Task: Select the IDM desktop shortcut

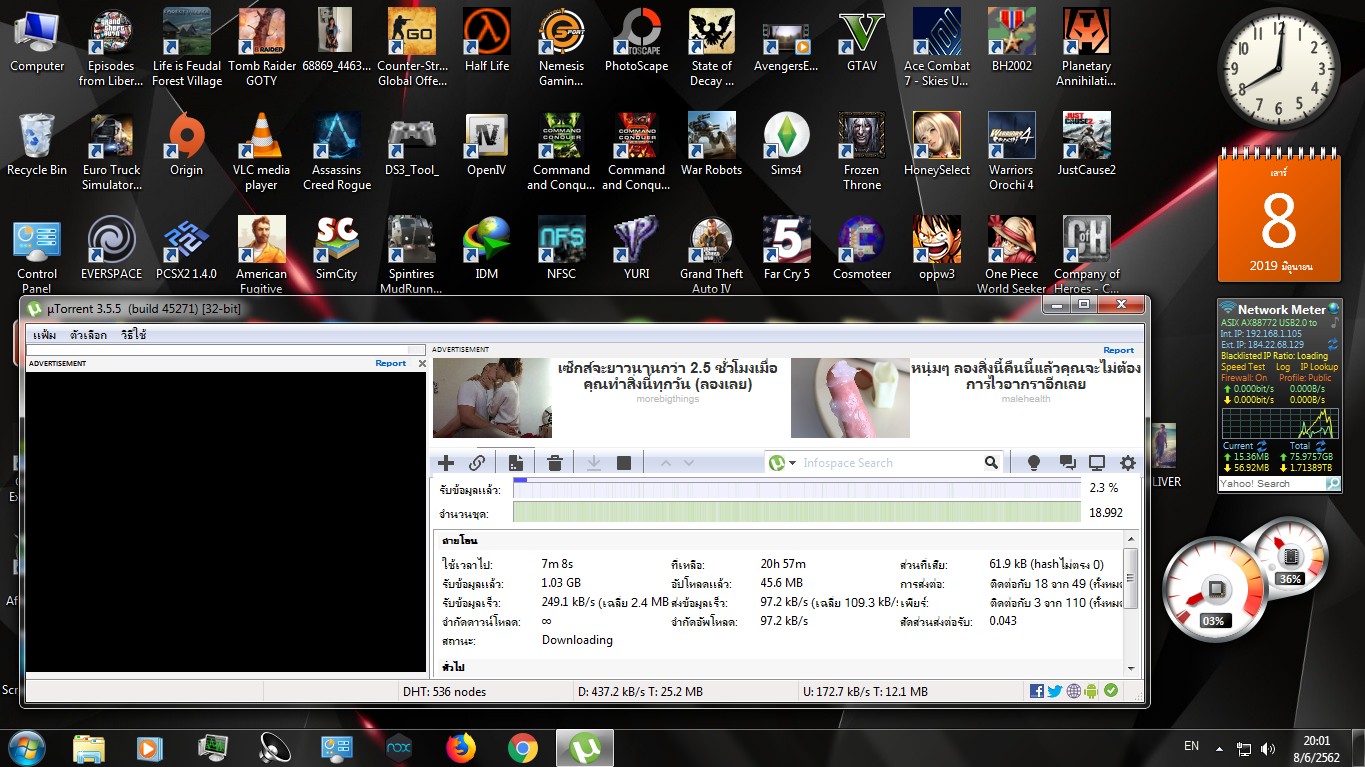Action: 487,248
